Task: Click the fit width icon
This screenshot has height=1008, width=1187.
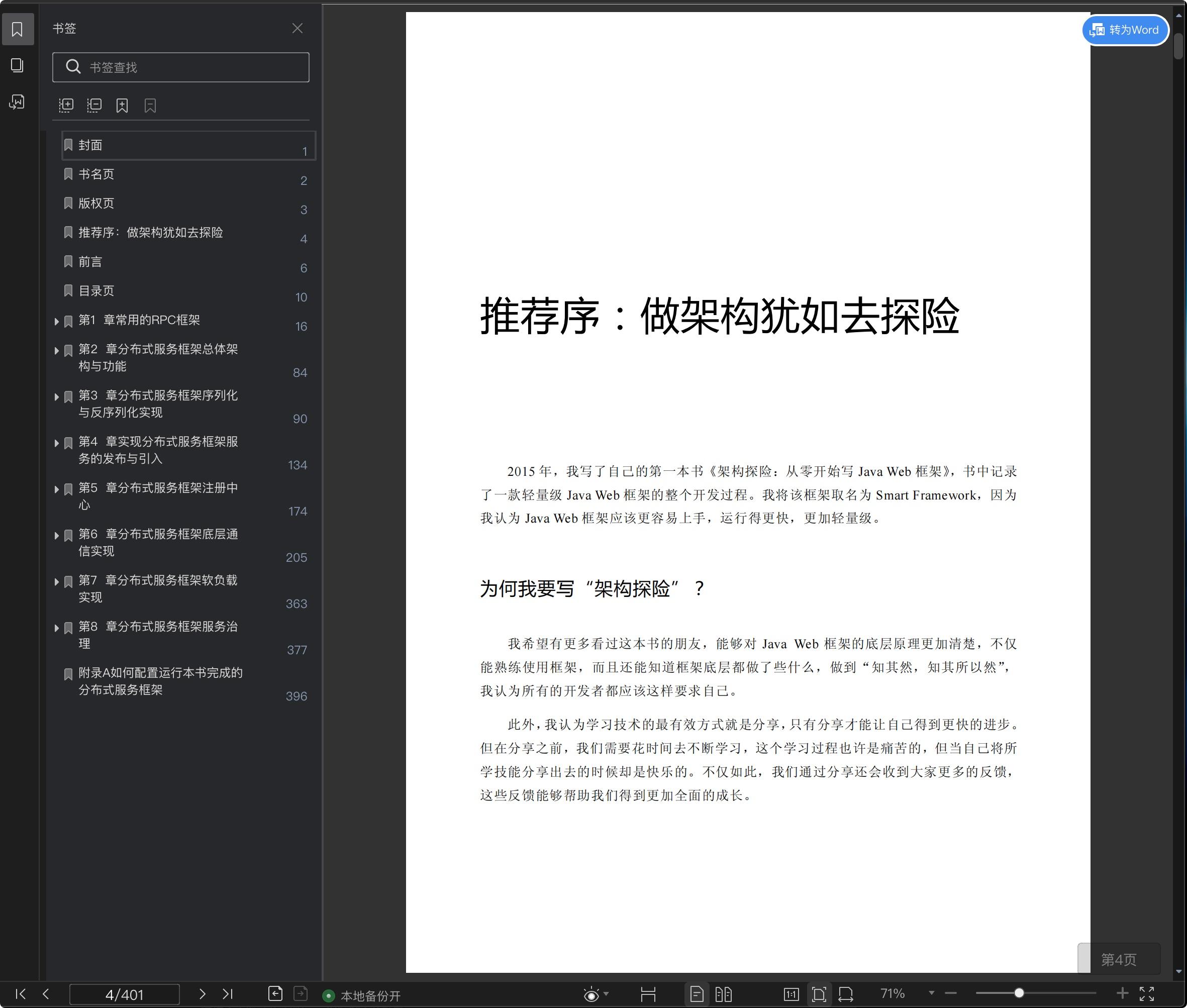Action: tap(846, 994)
